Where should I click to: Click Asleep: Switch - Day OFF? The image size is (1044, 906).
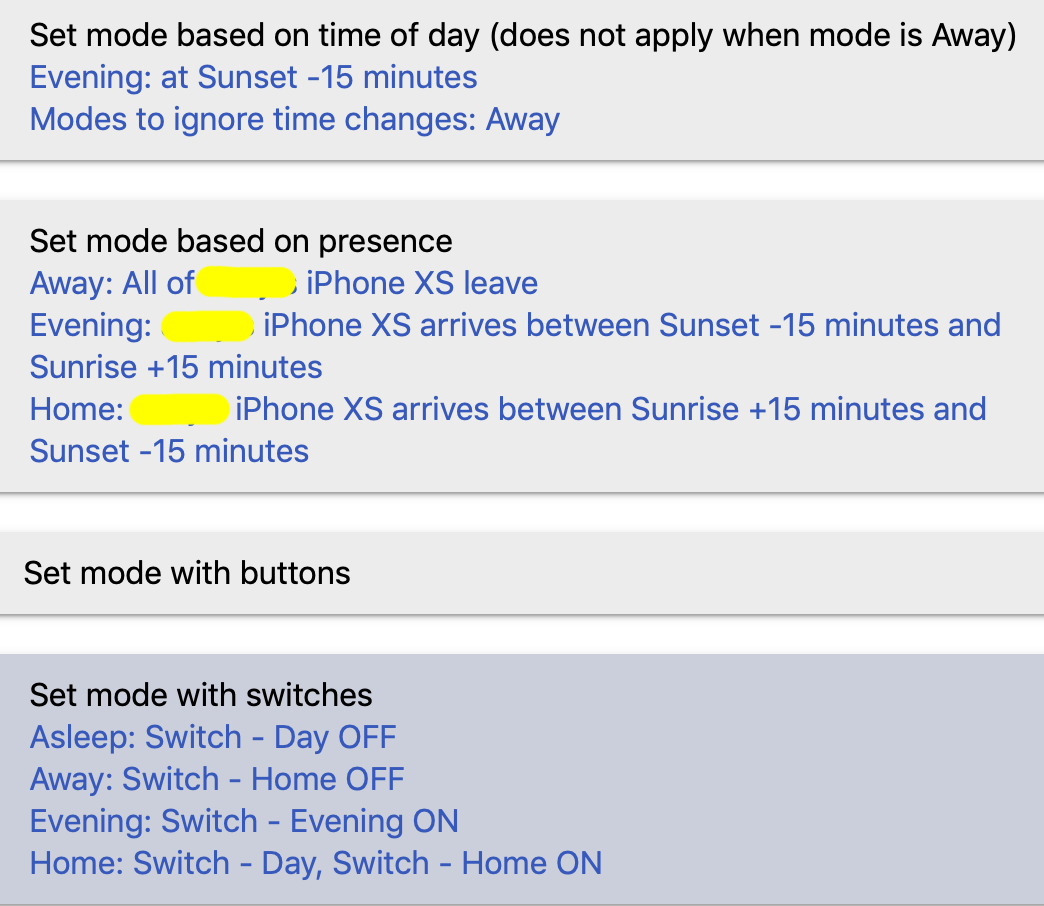click(213, 738)
